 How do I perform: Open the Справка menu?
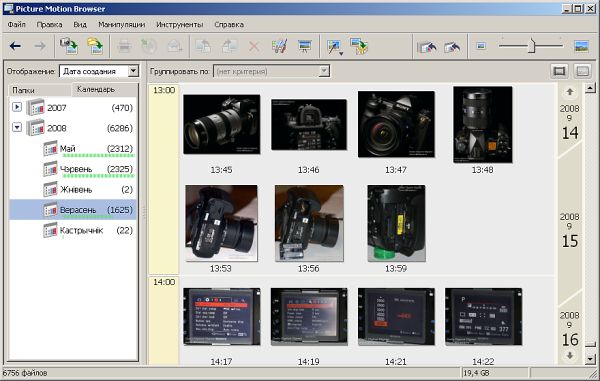229,24
